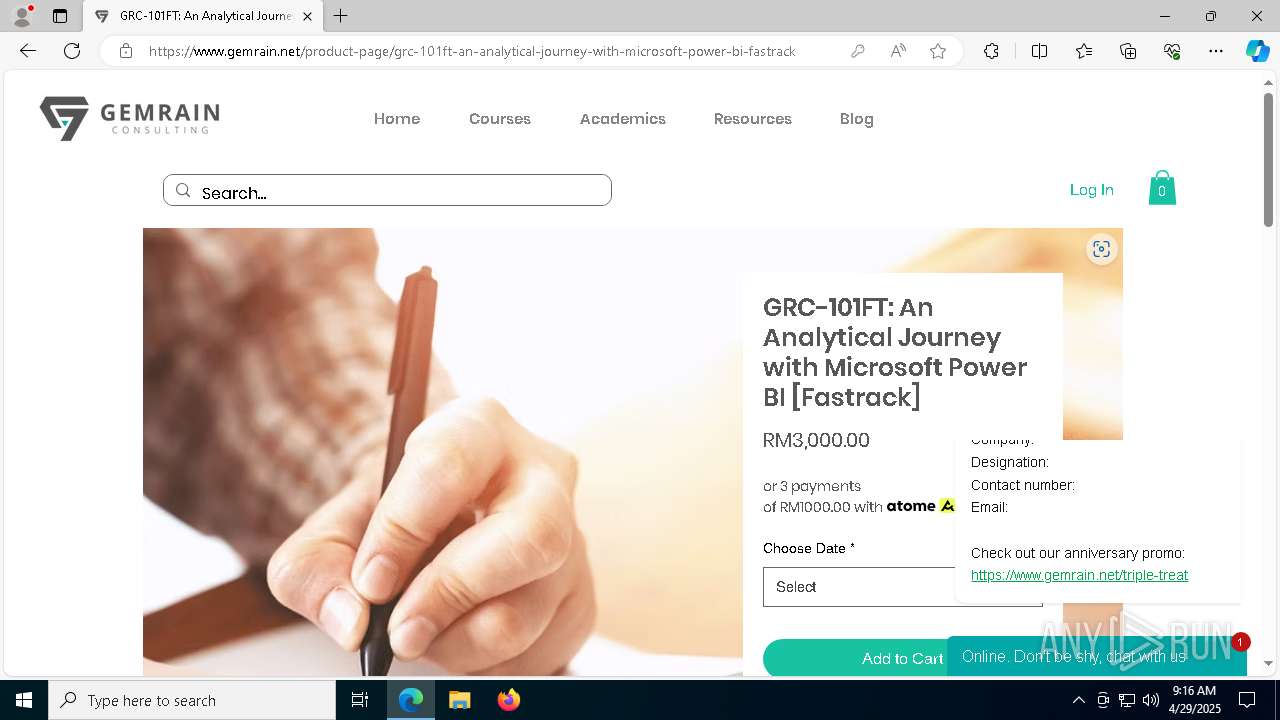The image size is (1280, 720).
Task: Click the image visual search icon
Action: point(1101,249)
